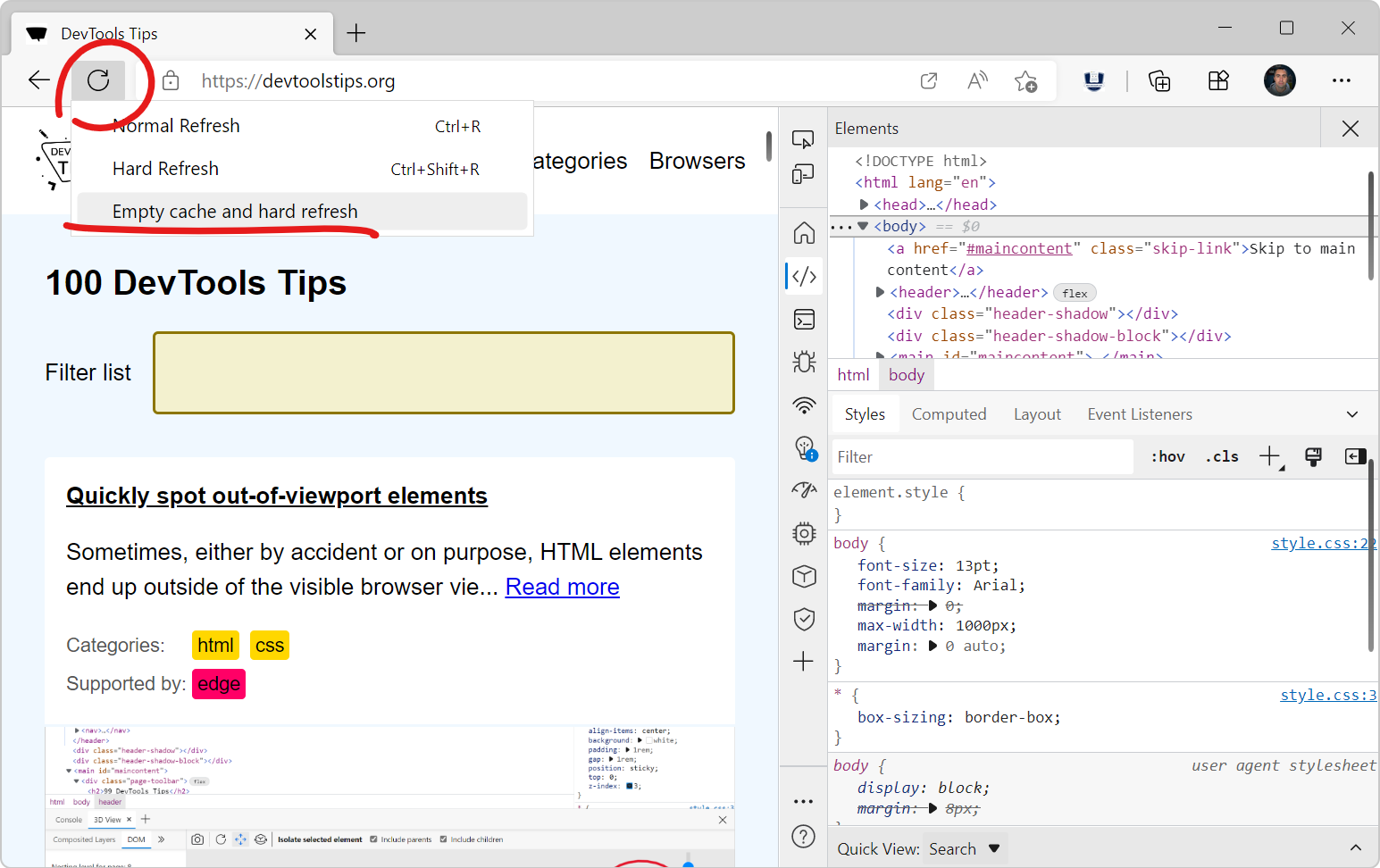This screenshot has width=1380, height=868.
Task: Click the browser refresh button
Action: (x=98, y=80)
